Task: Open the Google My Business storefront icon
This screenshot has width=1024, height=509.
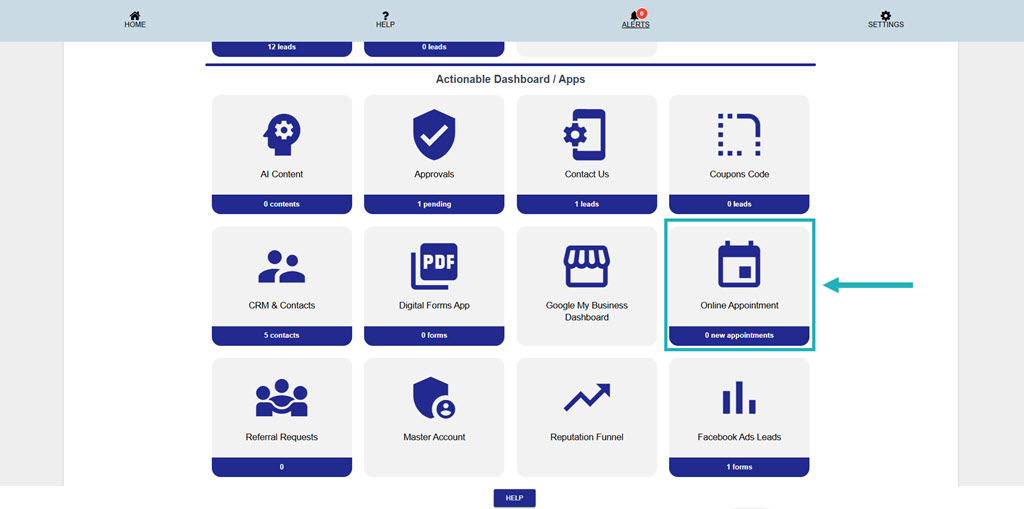Action: 586,266
